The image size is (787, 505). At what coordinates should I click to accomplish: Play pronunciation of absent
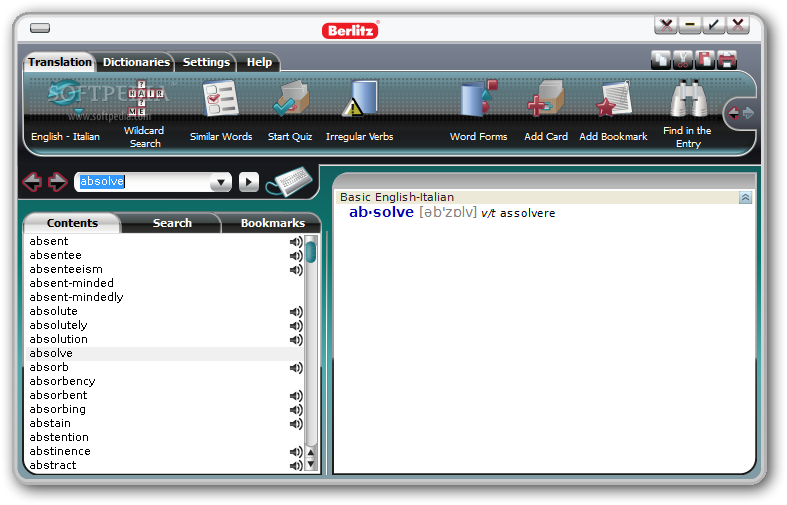pos(296,242)
